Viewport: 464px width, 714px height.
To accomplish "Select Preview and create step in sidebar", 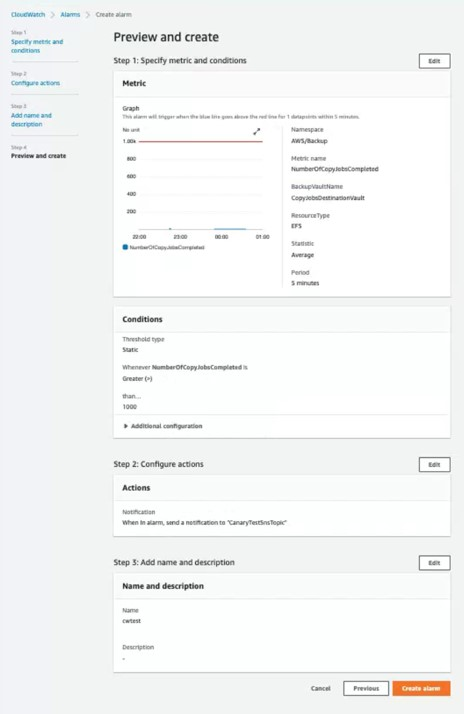I will [39, 156].
